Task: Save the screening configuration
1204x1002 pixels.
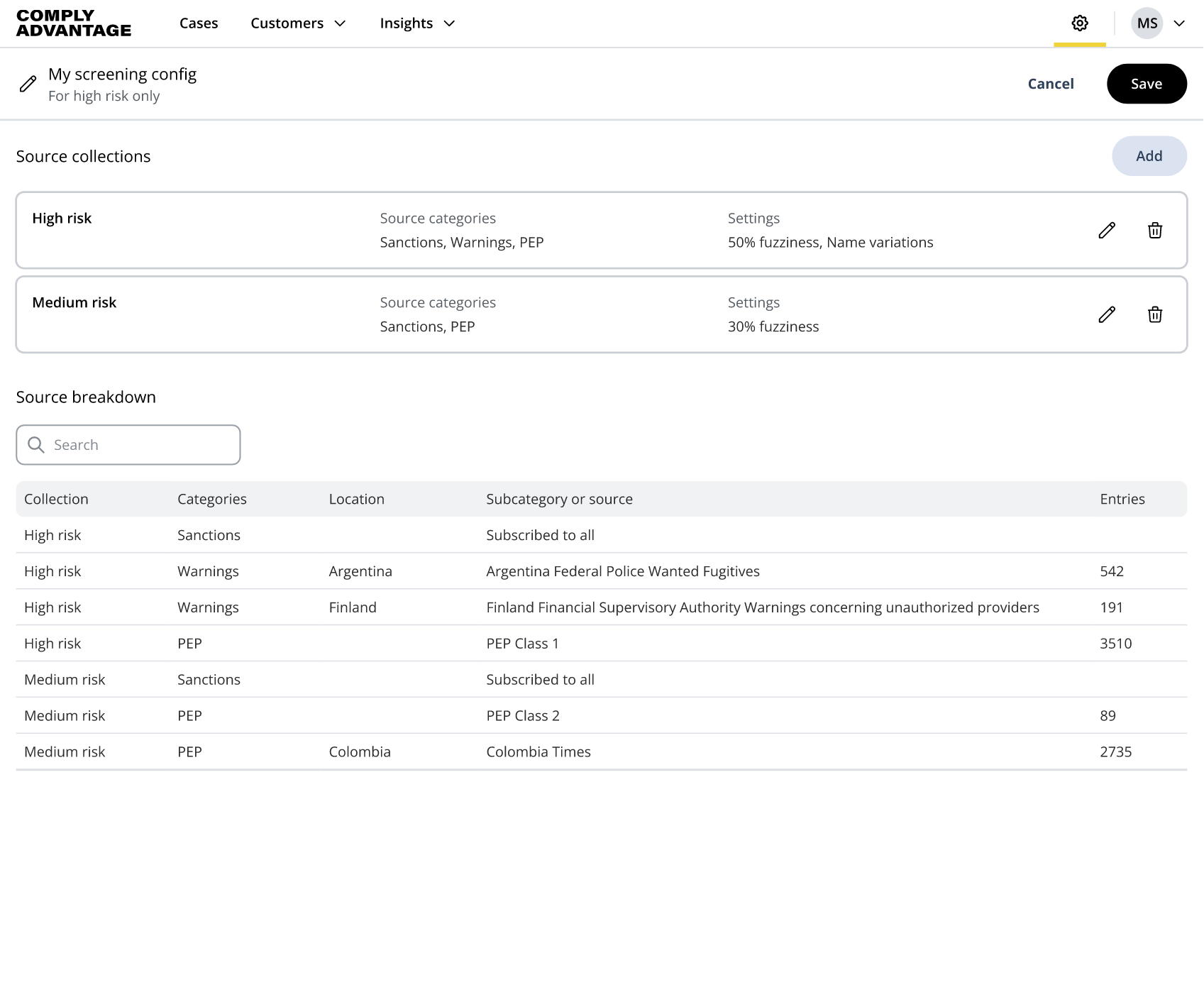Action: (1146, 84)
